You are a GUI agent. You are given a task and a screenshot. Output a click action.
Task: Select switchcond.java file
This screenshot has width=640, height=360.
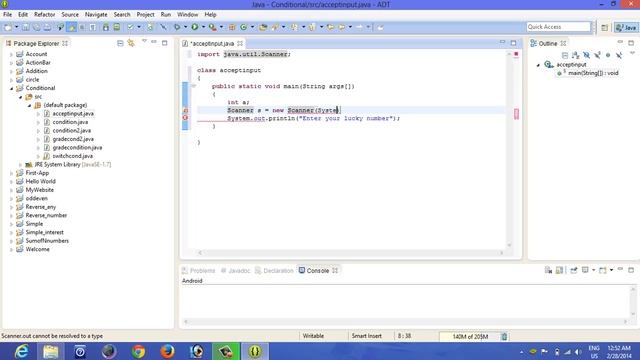[x=72, y=156]
